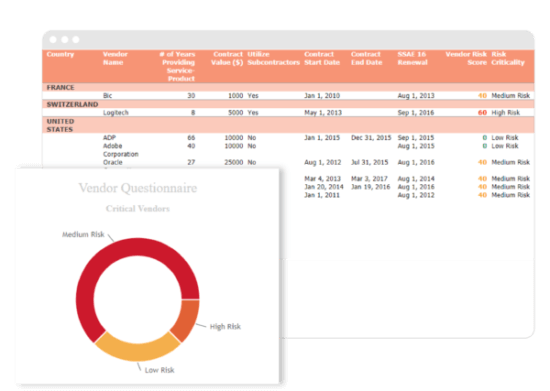Viewport: 550px width, 391px height.
Task: Select the SSAE 16 Renewal column header
Action: (x=412, y=58)
